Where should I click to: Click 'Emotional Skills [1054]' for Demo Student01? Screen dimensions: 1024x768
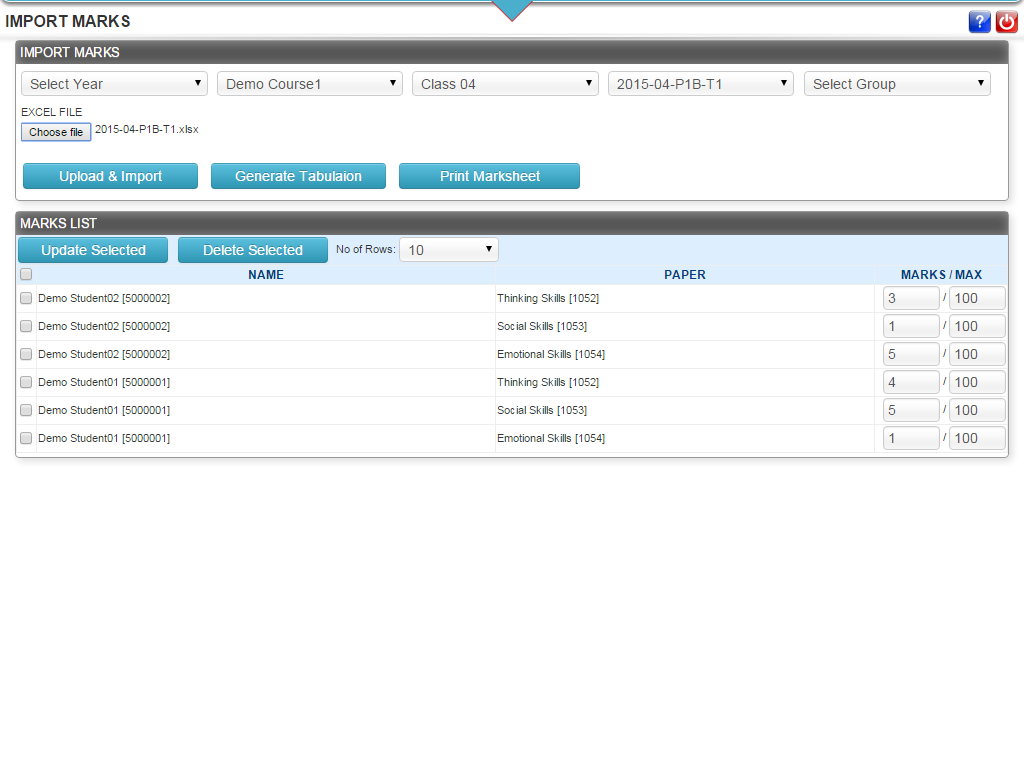[551, 439]
